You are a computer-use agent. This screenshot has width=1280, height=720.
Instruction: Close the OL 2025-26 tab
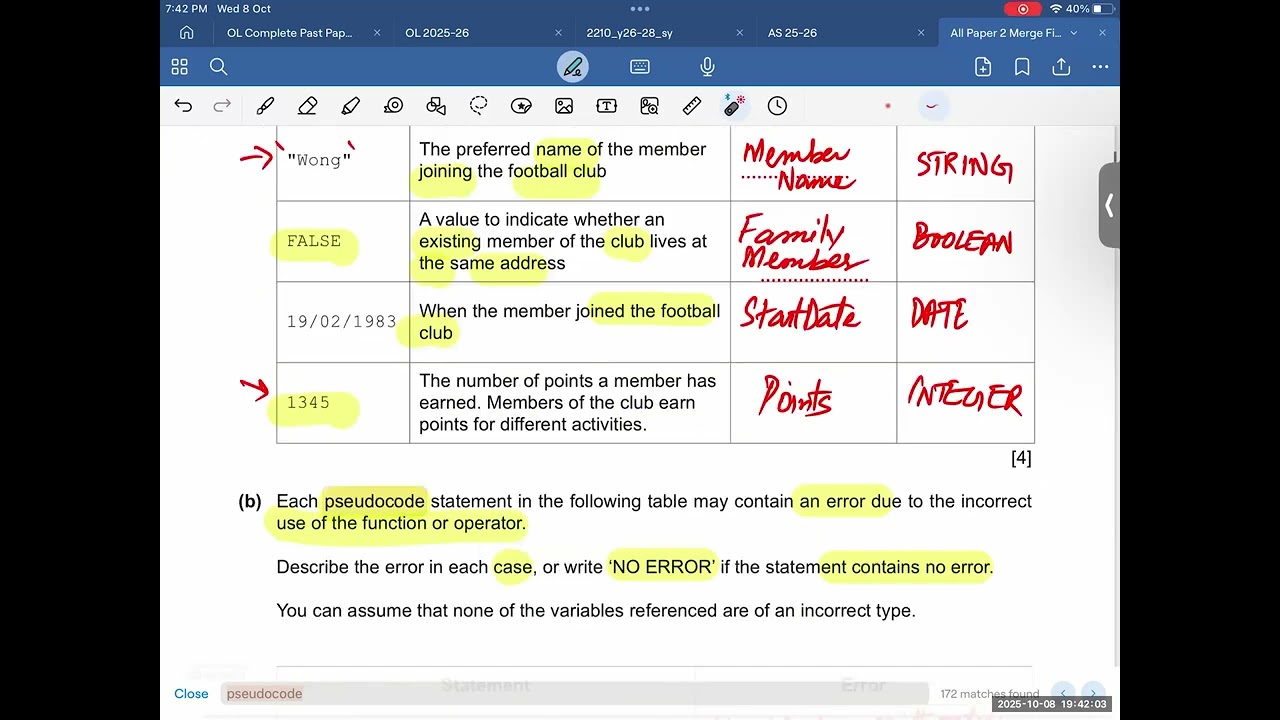coord(558,33)
